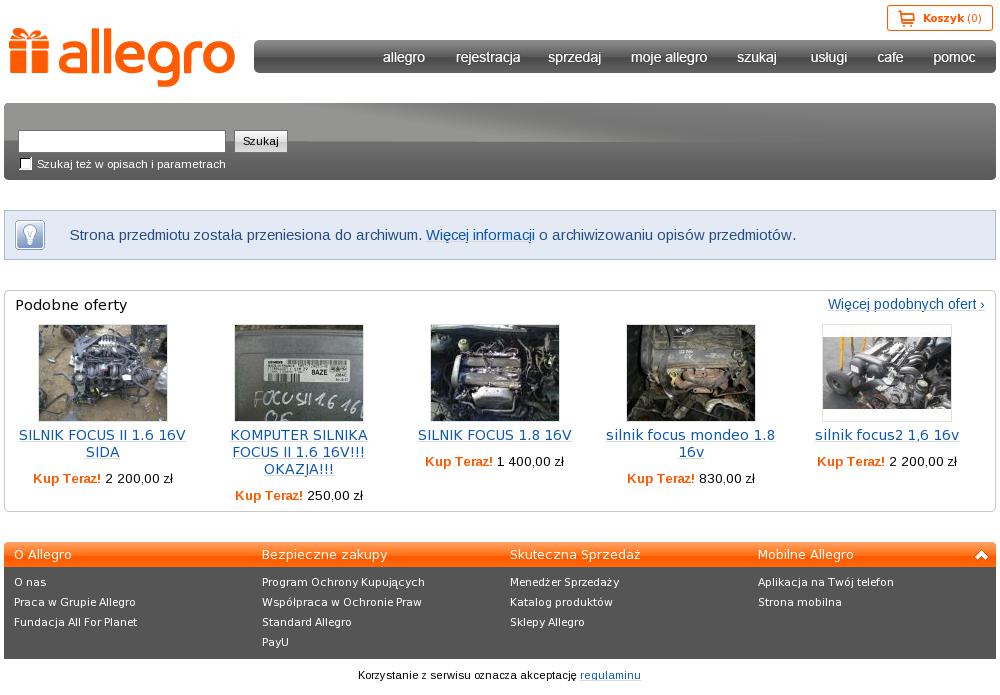
Task: Click 'silnik focus mondeo 1.8 16v' title link
Action: tap(690, 444)
